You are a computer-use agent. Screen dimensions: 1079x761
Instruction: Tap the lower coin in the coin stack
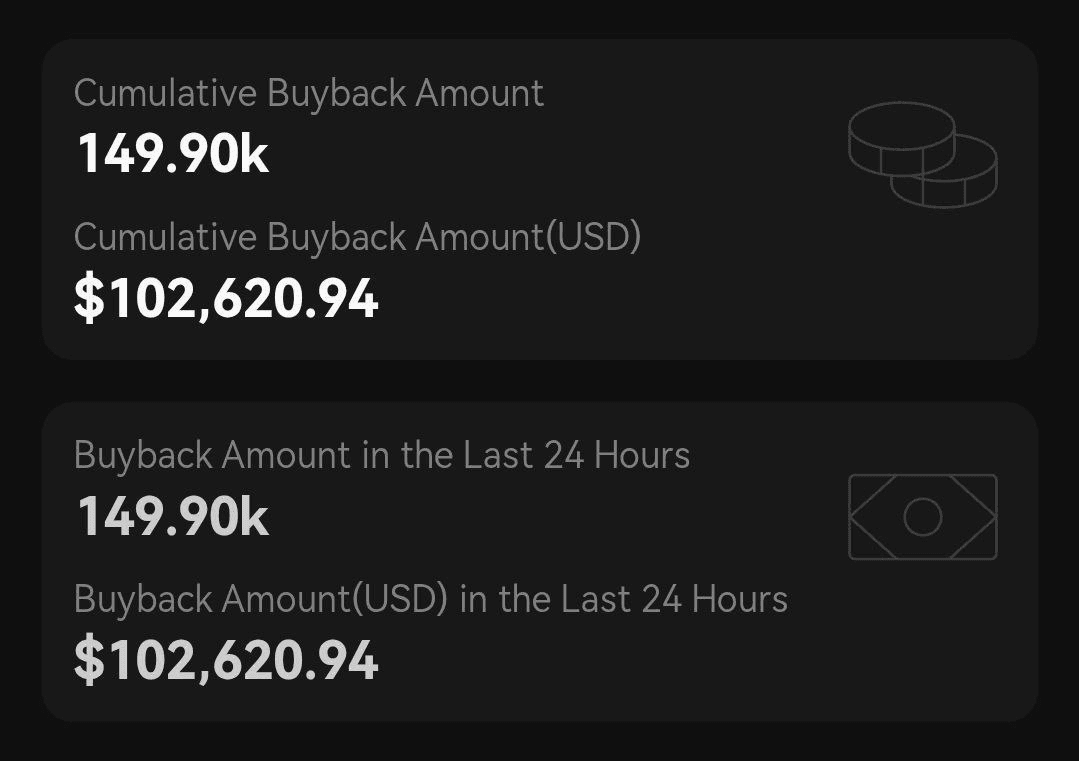955,185
